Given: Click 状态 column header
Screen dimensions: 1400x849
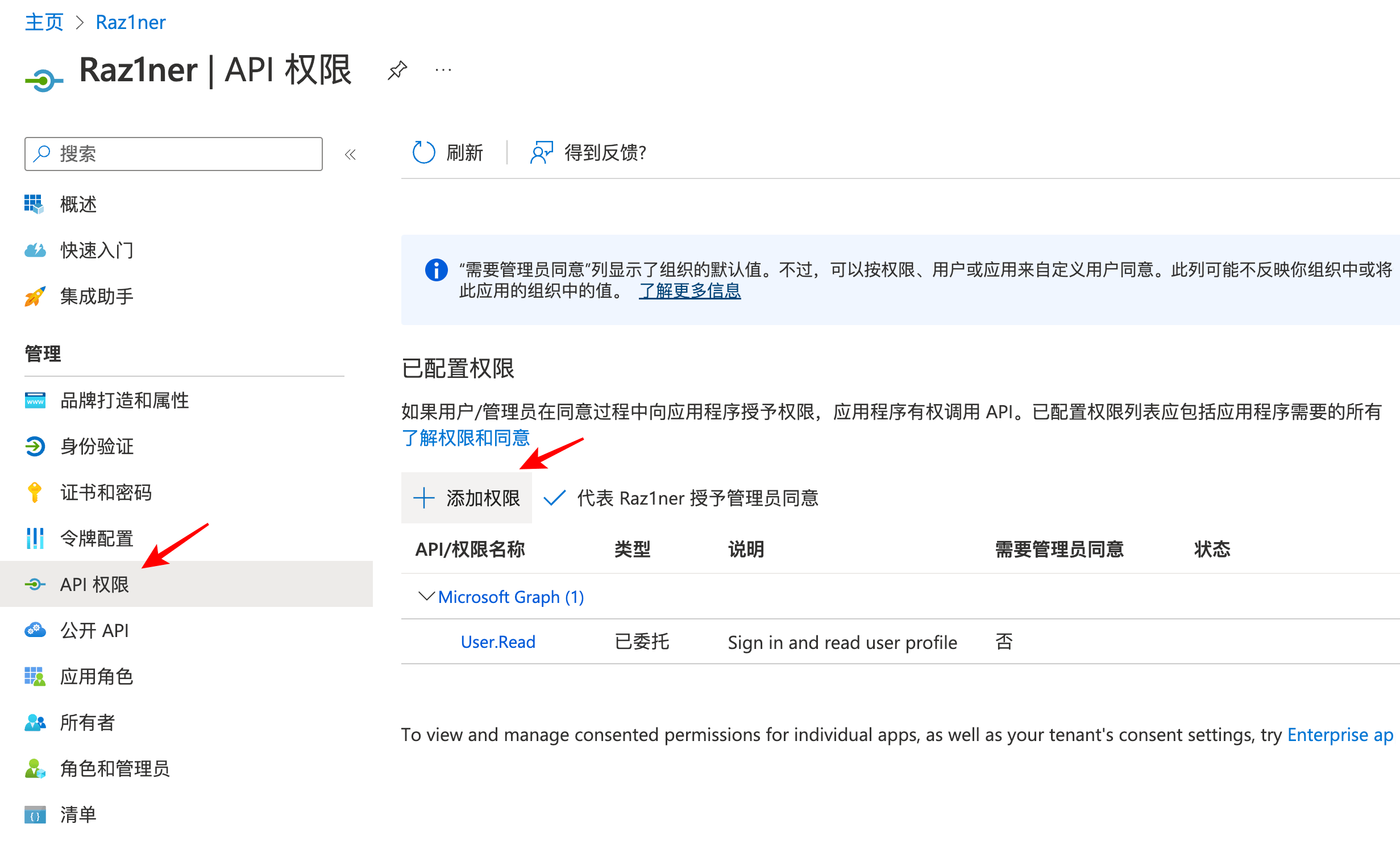Looking at the screenshot, I should tap(1212, 549).
